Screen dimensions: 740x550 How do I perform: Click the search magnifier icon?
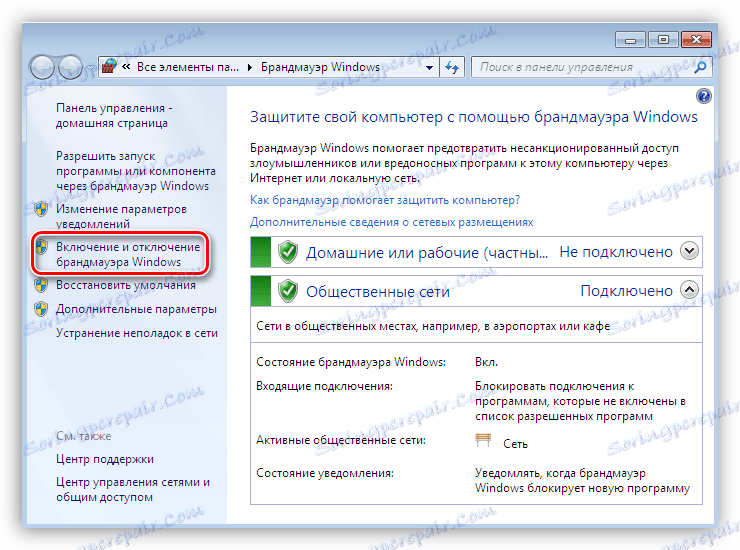[x=700, y=67]
